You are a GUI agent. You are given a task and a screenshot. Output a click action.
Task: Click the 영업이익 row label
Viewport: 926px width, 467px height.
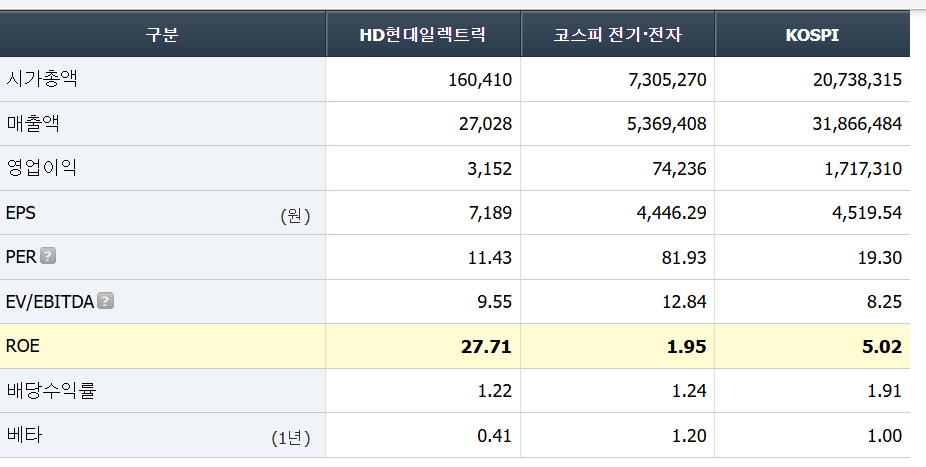pos(42,168)
